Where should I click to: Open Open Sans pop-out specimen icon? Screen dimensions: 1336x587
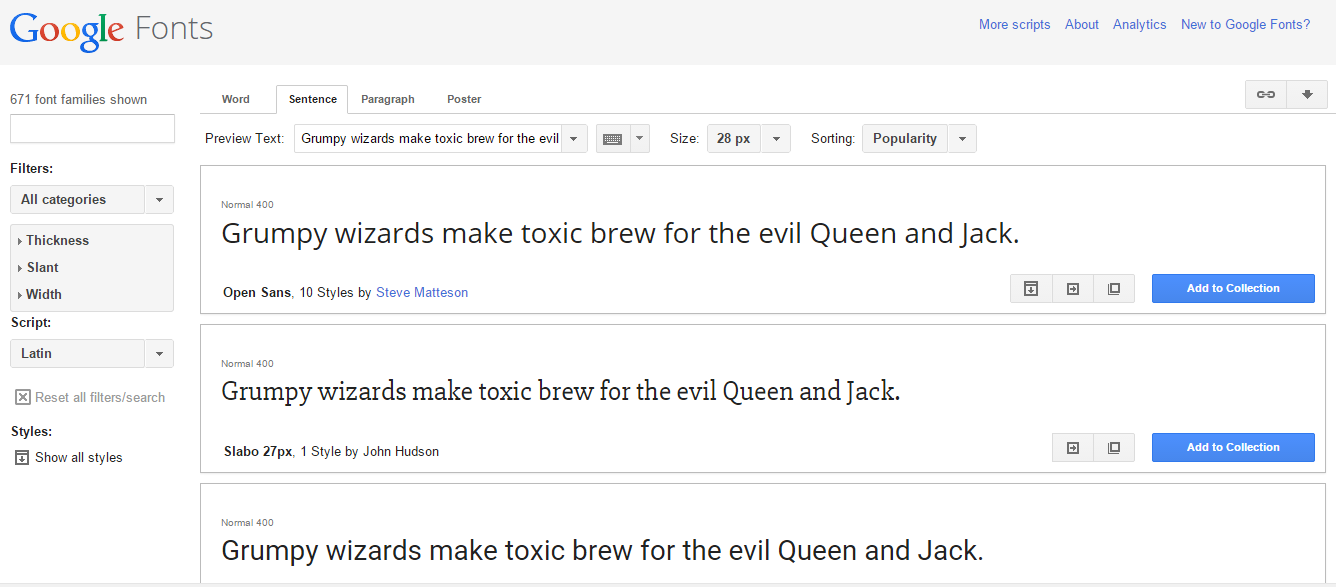pos(1114,288)
